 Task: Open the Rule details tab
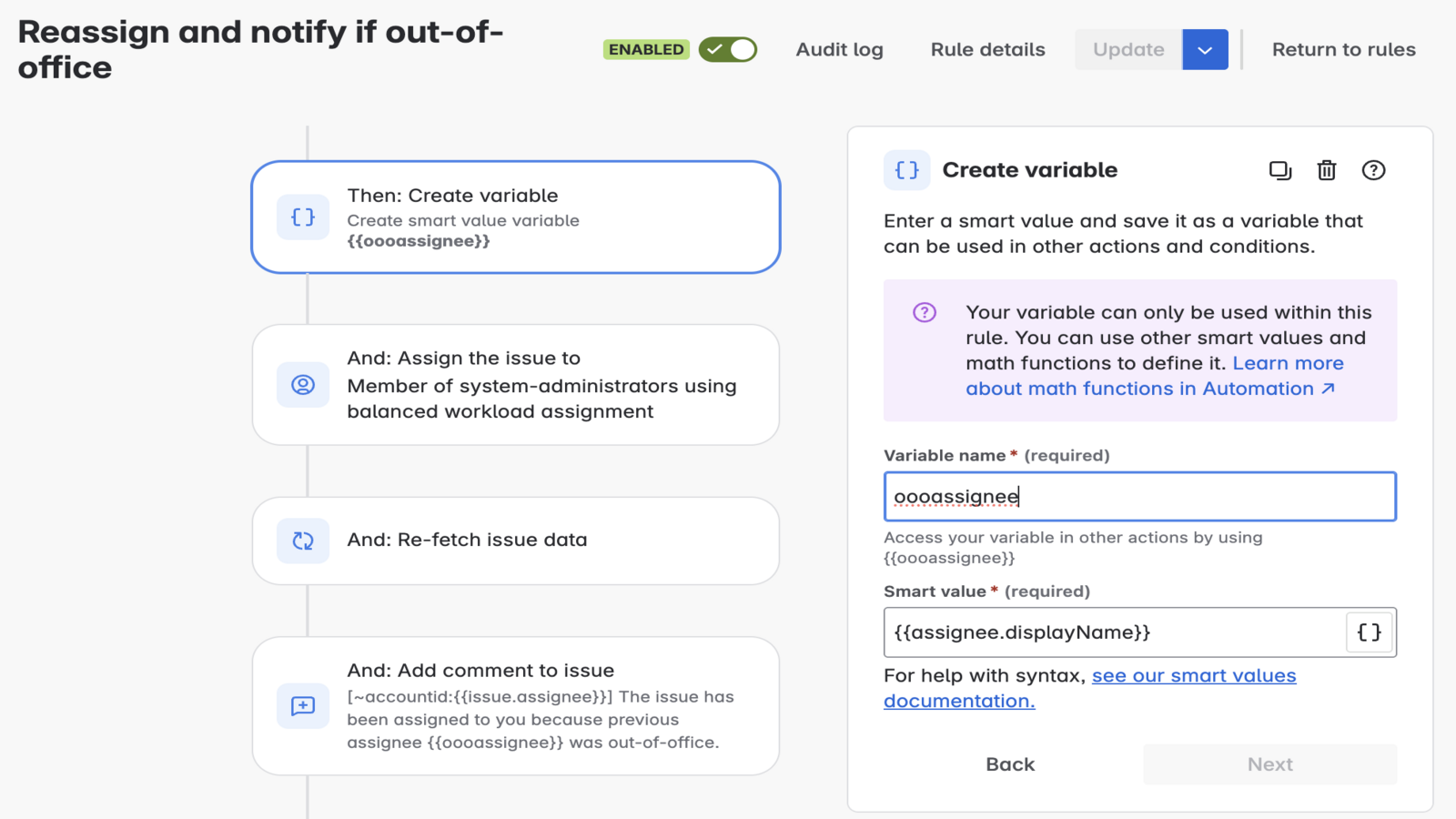pos(987,50)
